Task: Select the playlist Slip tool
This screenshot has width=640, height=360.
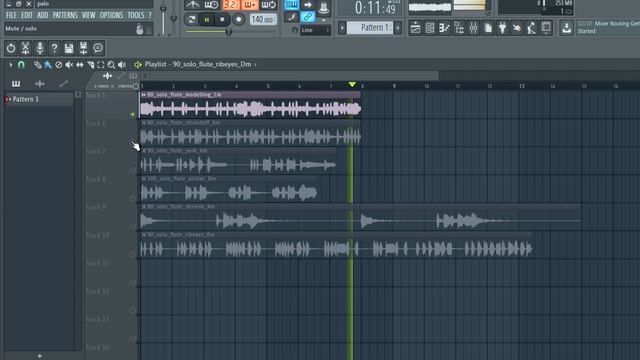Action: [x=80, y=64]
